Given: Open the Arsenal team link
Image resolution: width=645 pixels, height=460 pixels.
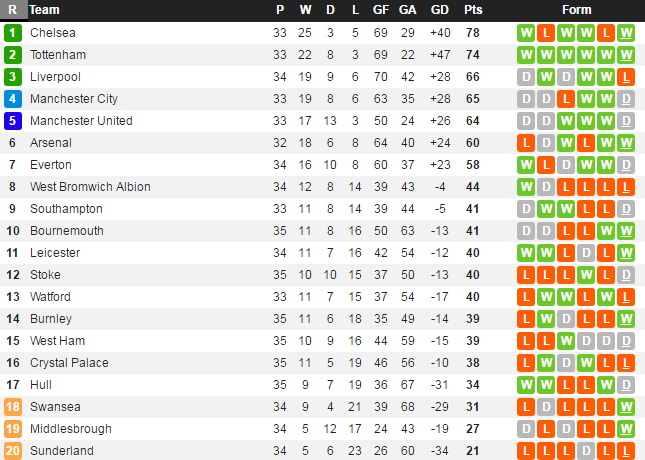Looking at the screenshot, I should point(51,143).
